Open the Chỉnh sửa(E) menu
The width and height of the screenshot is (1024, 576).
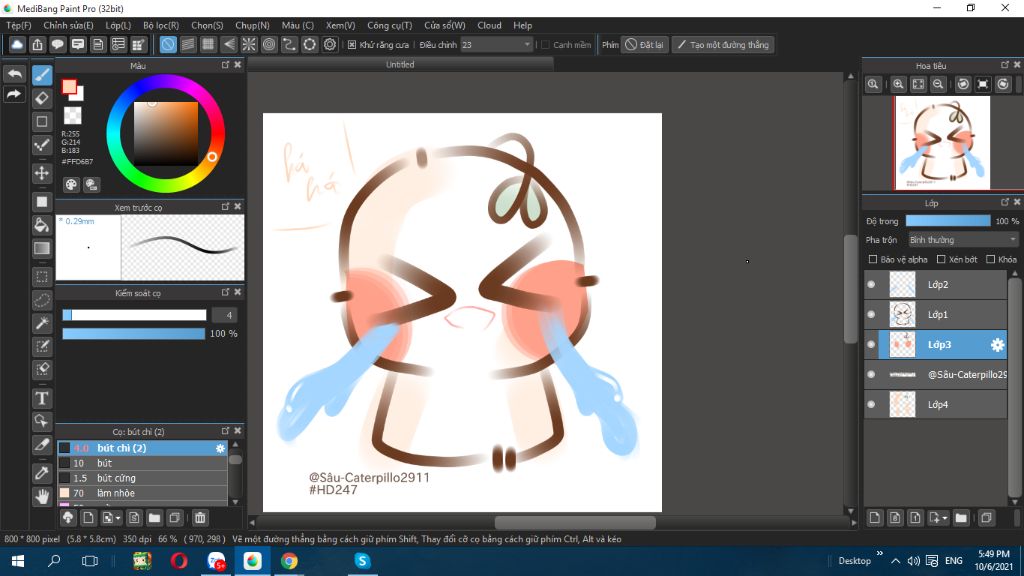coord(68,25)
